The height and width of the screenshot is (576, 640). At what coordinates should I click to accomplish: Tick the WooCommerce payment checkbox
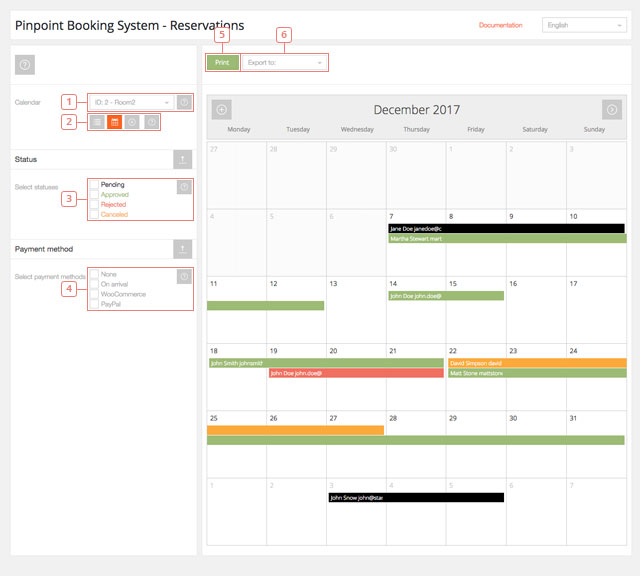pos(94,294)
